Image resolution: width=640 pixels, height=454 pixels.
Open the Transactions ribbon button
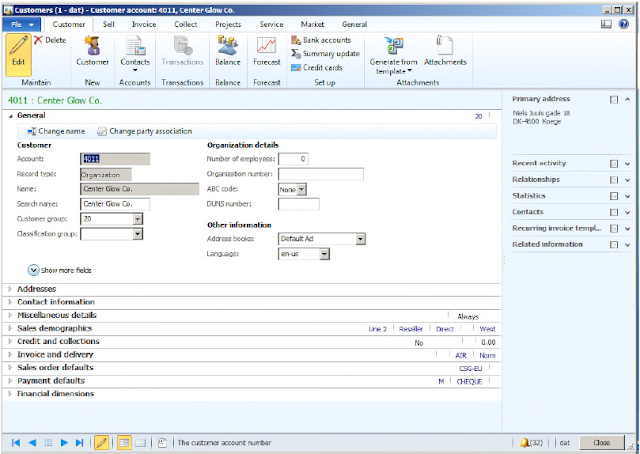[182, 51]
